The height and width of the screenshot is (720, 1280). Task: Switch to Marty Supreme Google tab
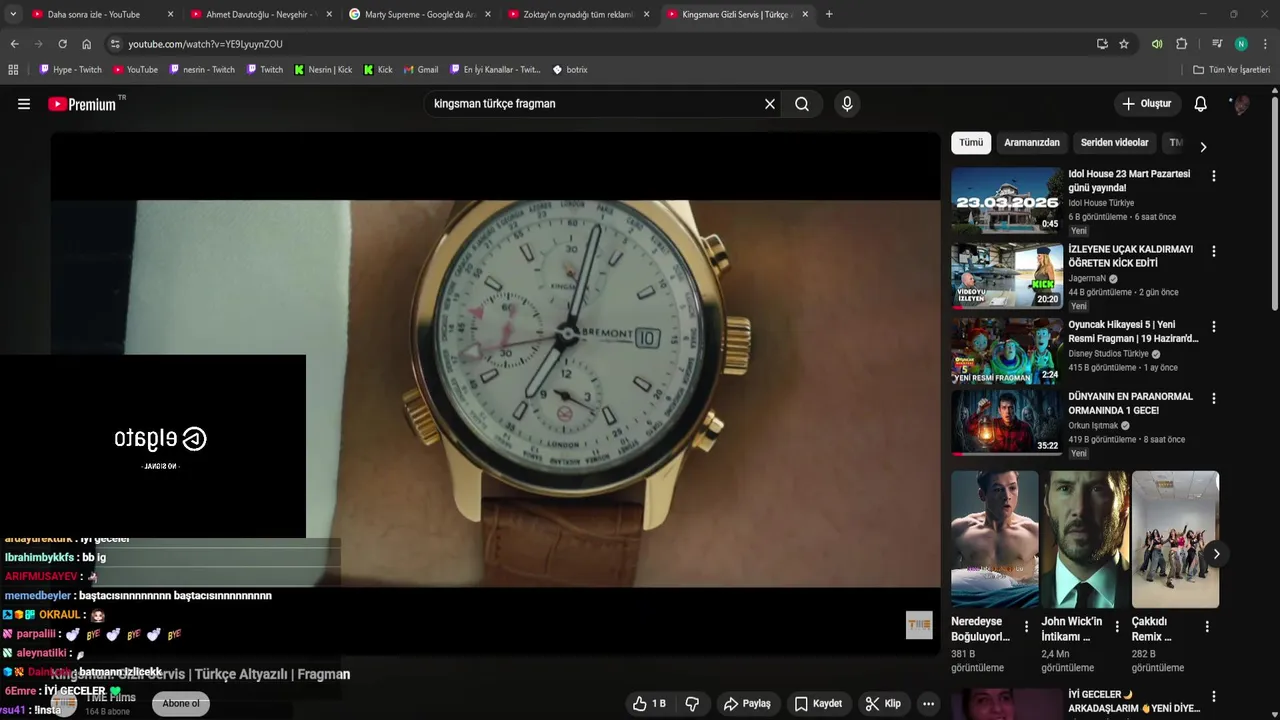point(419,14)
